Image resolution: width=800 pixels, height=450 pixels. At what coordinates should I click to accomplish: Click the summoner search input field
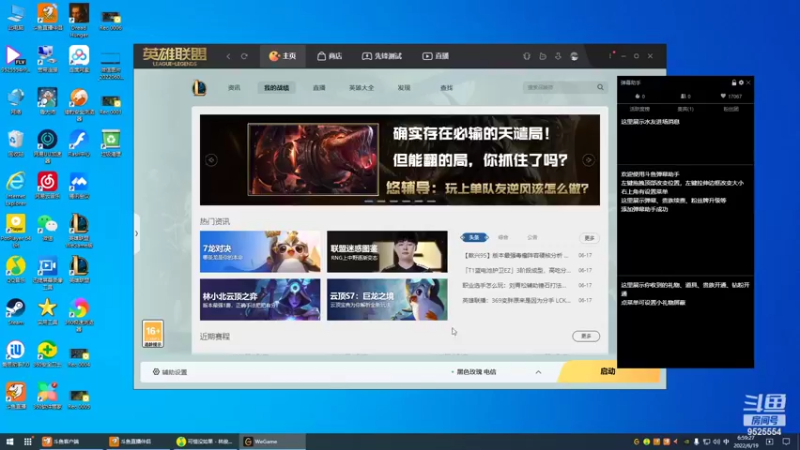(x=559, y=87)
